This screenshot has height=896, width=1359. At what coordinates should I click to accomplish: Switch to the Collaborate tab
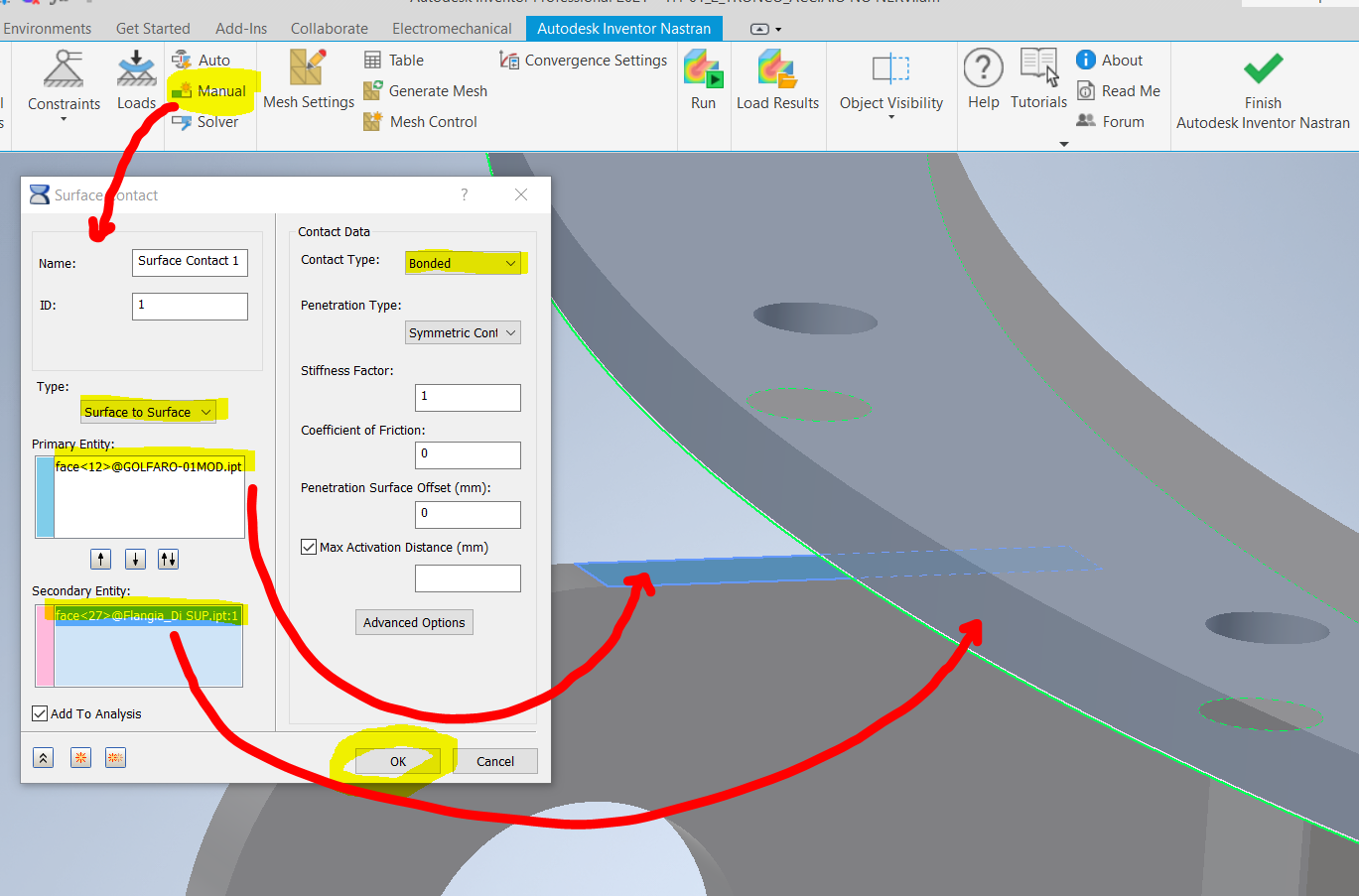(330, 29)
